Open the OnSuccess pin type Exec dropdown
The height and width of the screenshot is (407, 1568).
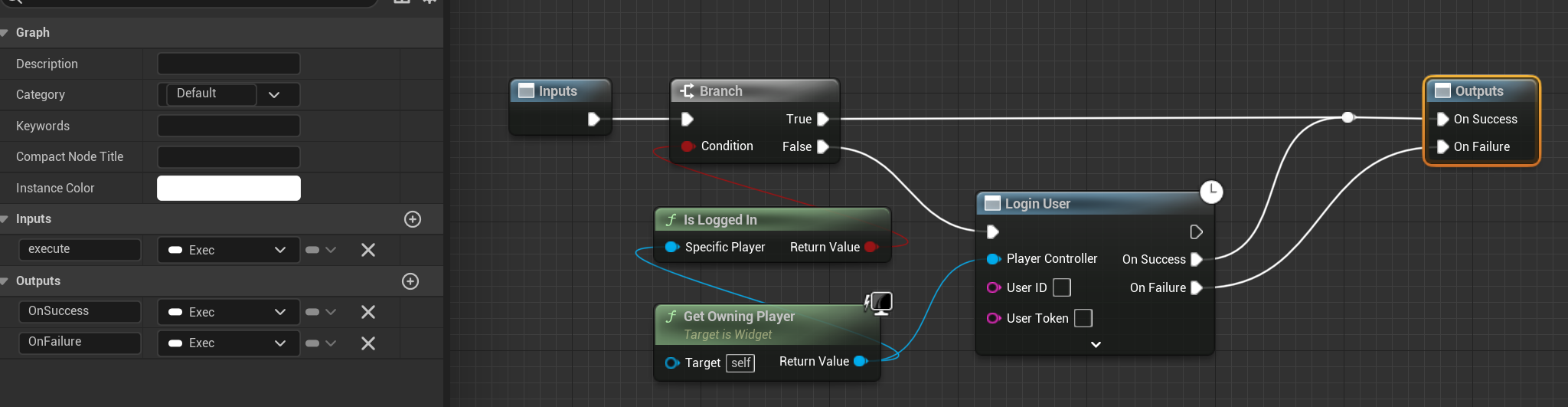coord(228,312)
